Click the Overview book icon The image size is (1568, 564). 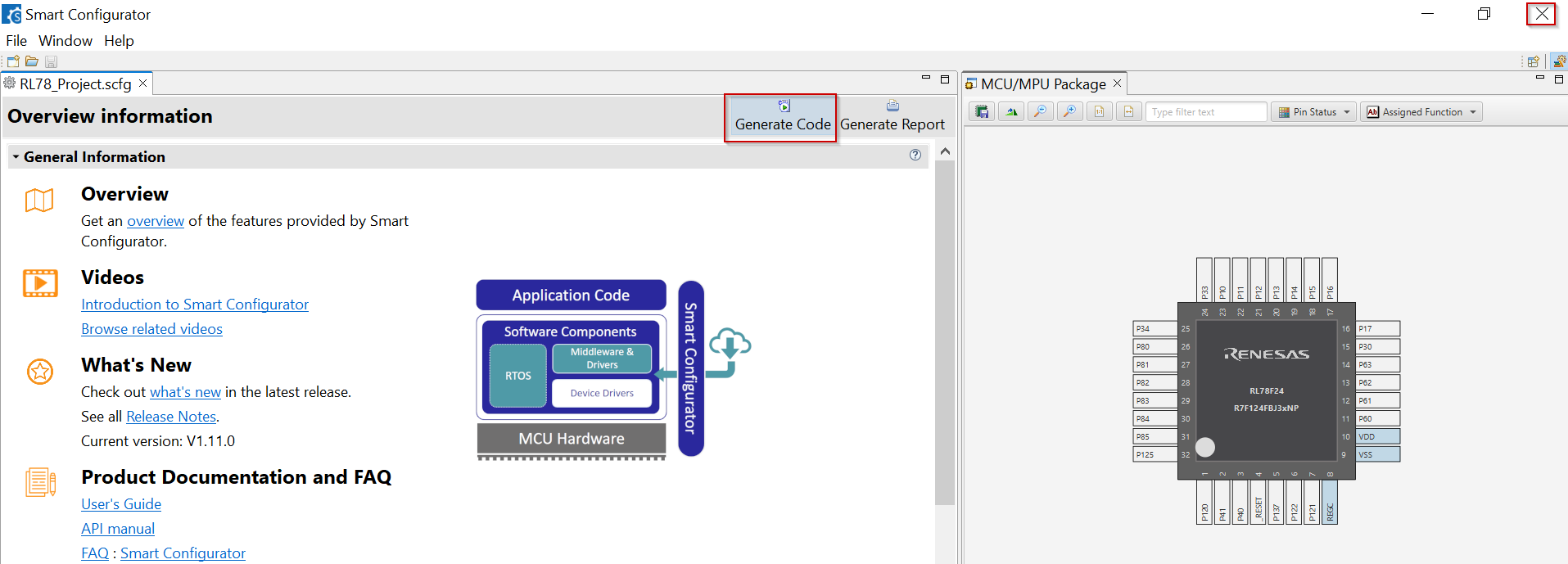point(39,201)
